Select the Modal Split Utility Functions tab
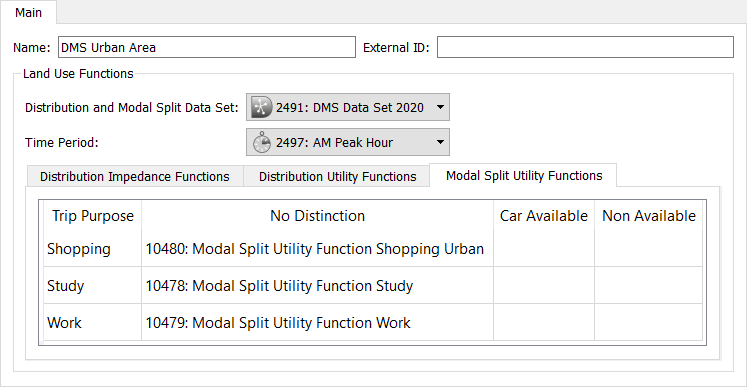This screenshot has height=387, width=747. coord(524,175)
